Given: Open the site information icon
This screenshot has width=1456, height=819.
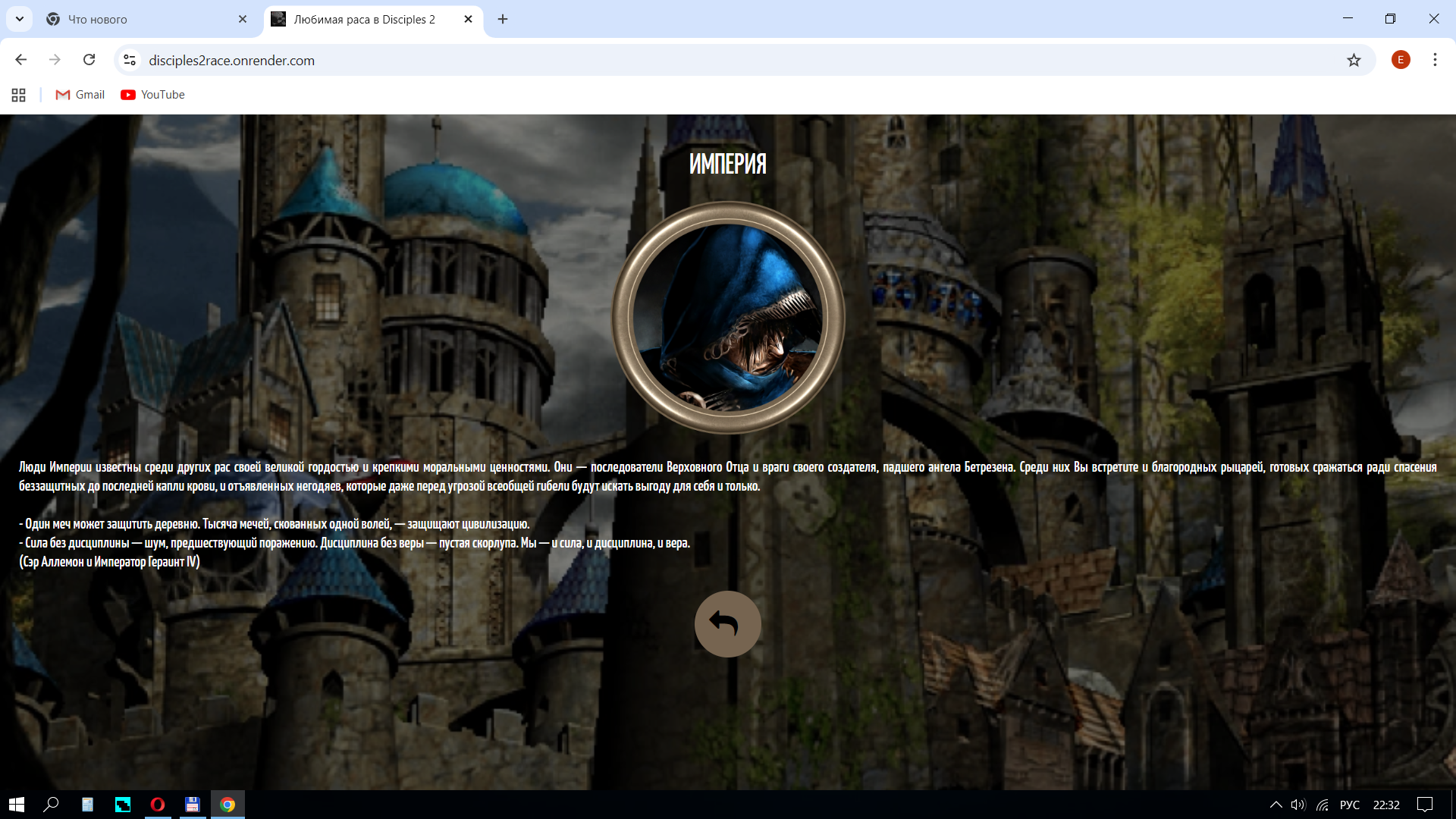Looking at the screenshot, I should pyautogui.click(x=130, y=60).
